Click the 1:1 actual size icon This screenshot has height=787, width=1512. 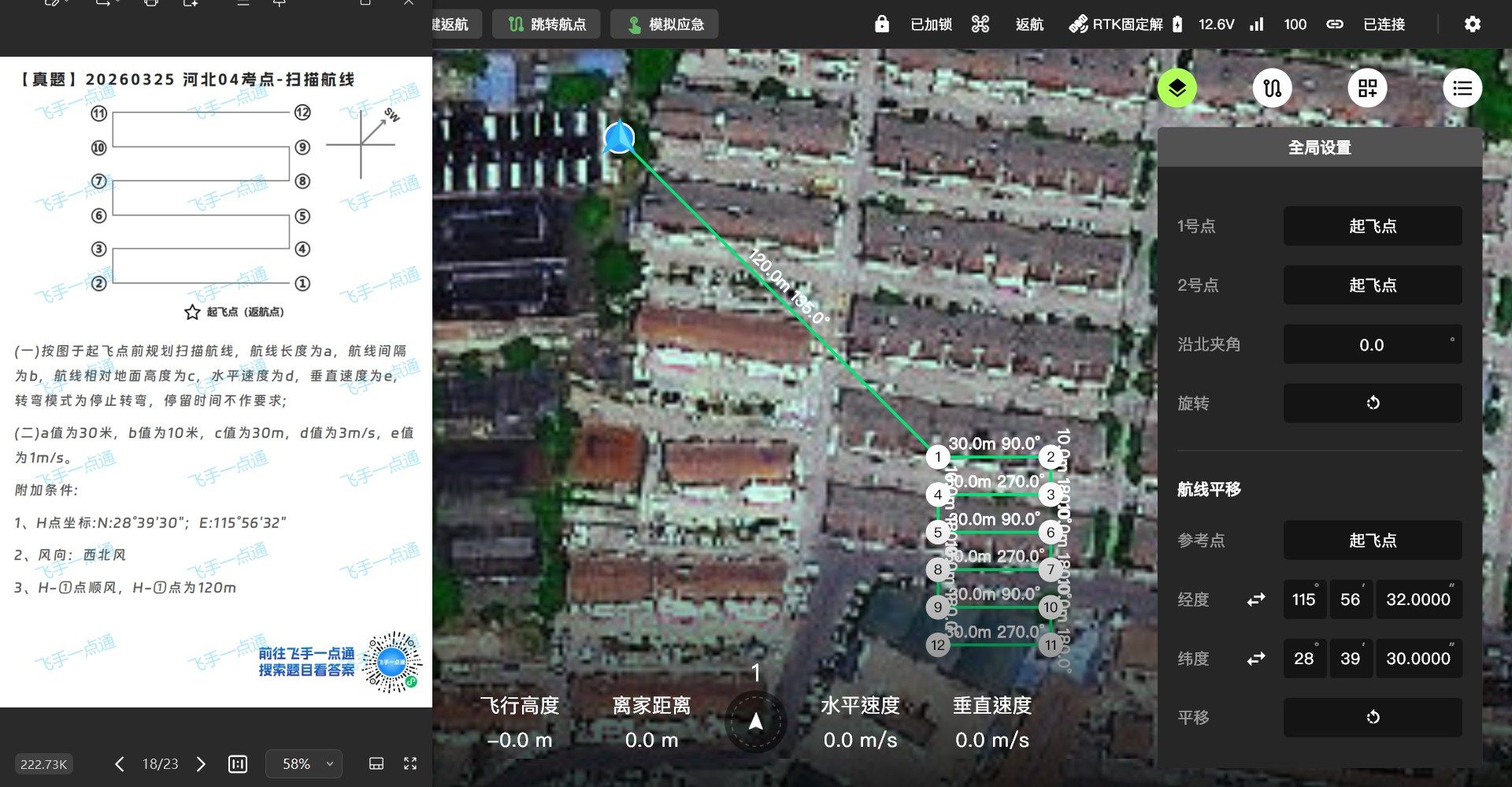(x=237, y=763)
